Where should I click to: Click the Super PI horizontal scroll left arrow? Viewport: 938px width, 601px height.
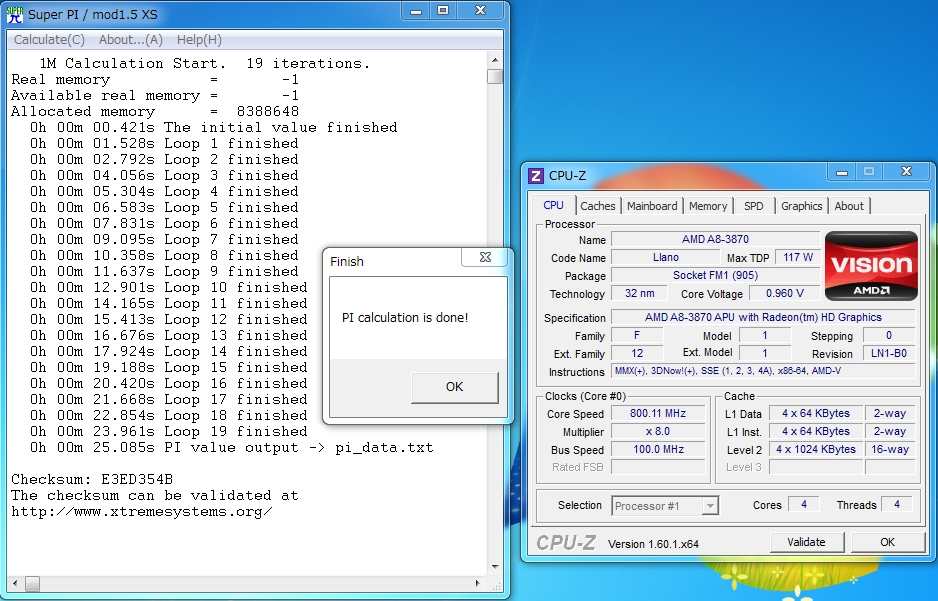[15, 583]
